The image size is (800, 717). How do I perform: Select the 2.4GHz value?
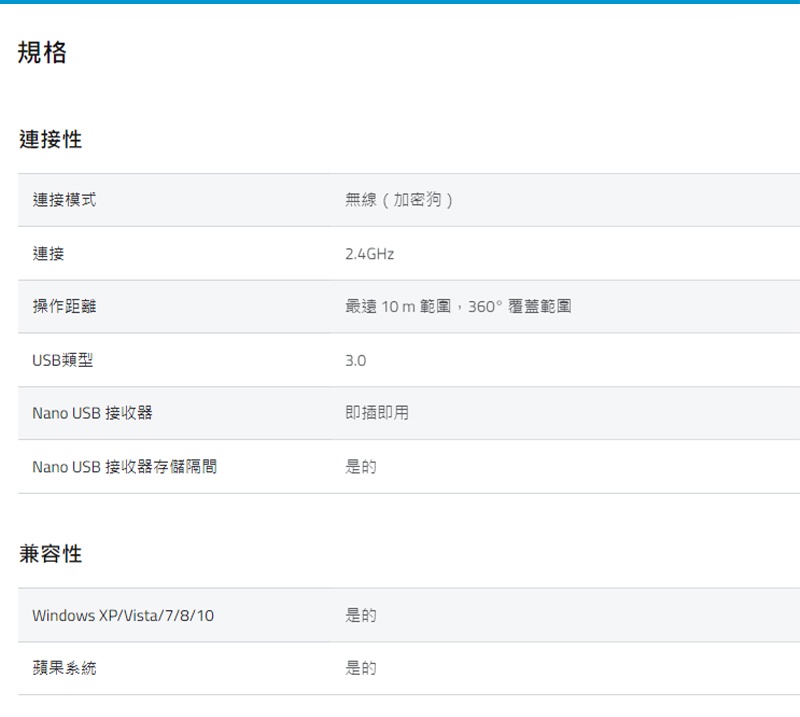point(369,254)
